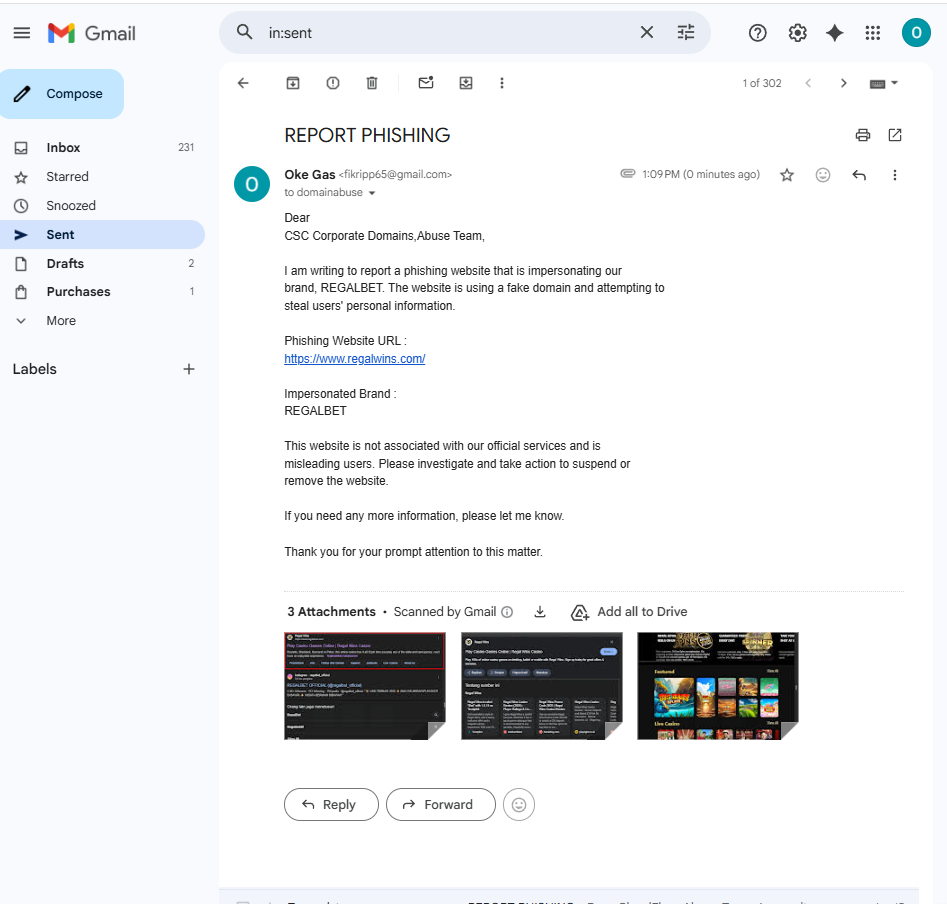947x904 pixels.
Task: Click the Compose button
Action: pos(62,94)
